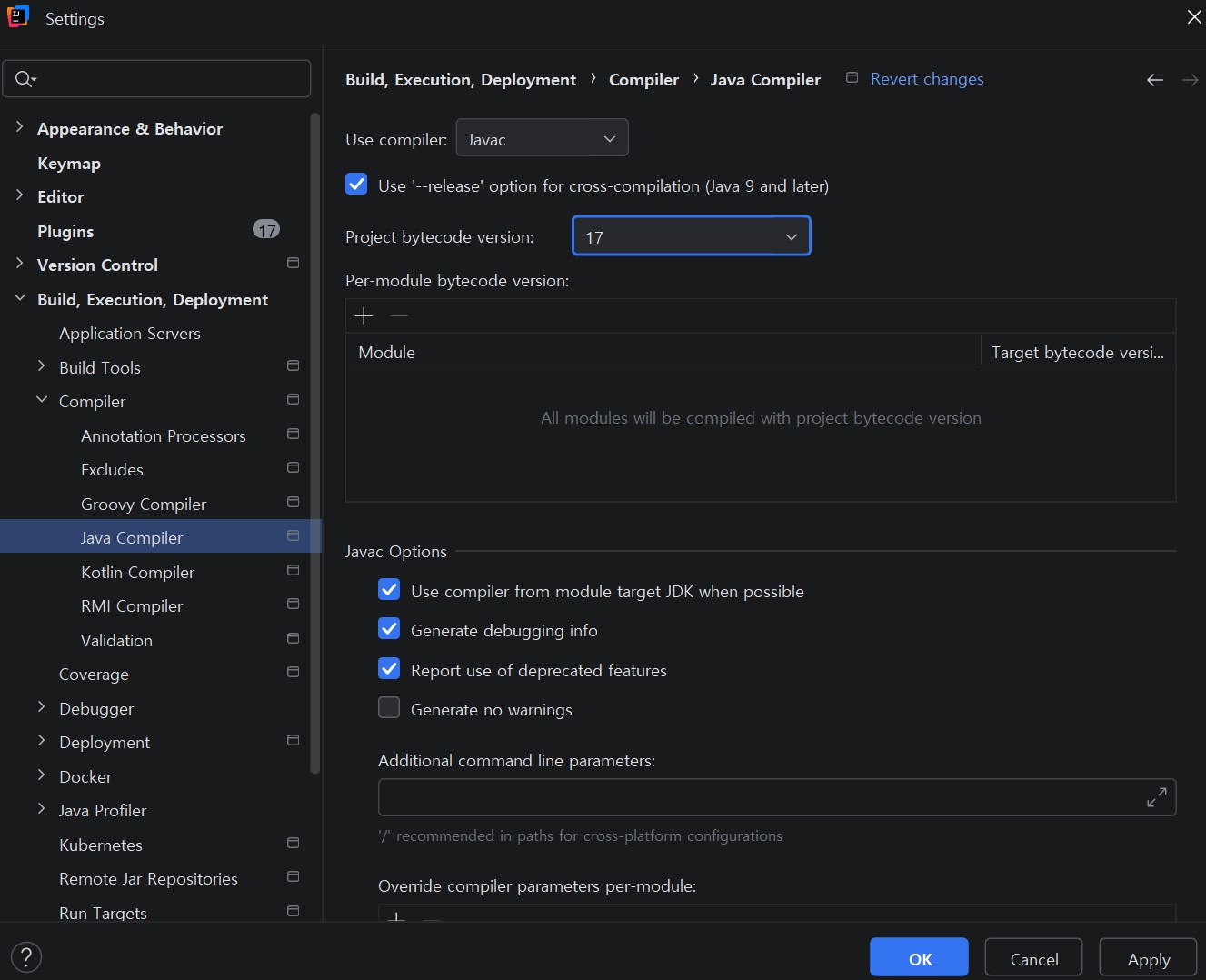Click the project-level icon beside Java Compiler
The image size is (1206, 980).
293,536
